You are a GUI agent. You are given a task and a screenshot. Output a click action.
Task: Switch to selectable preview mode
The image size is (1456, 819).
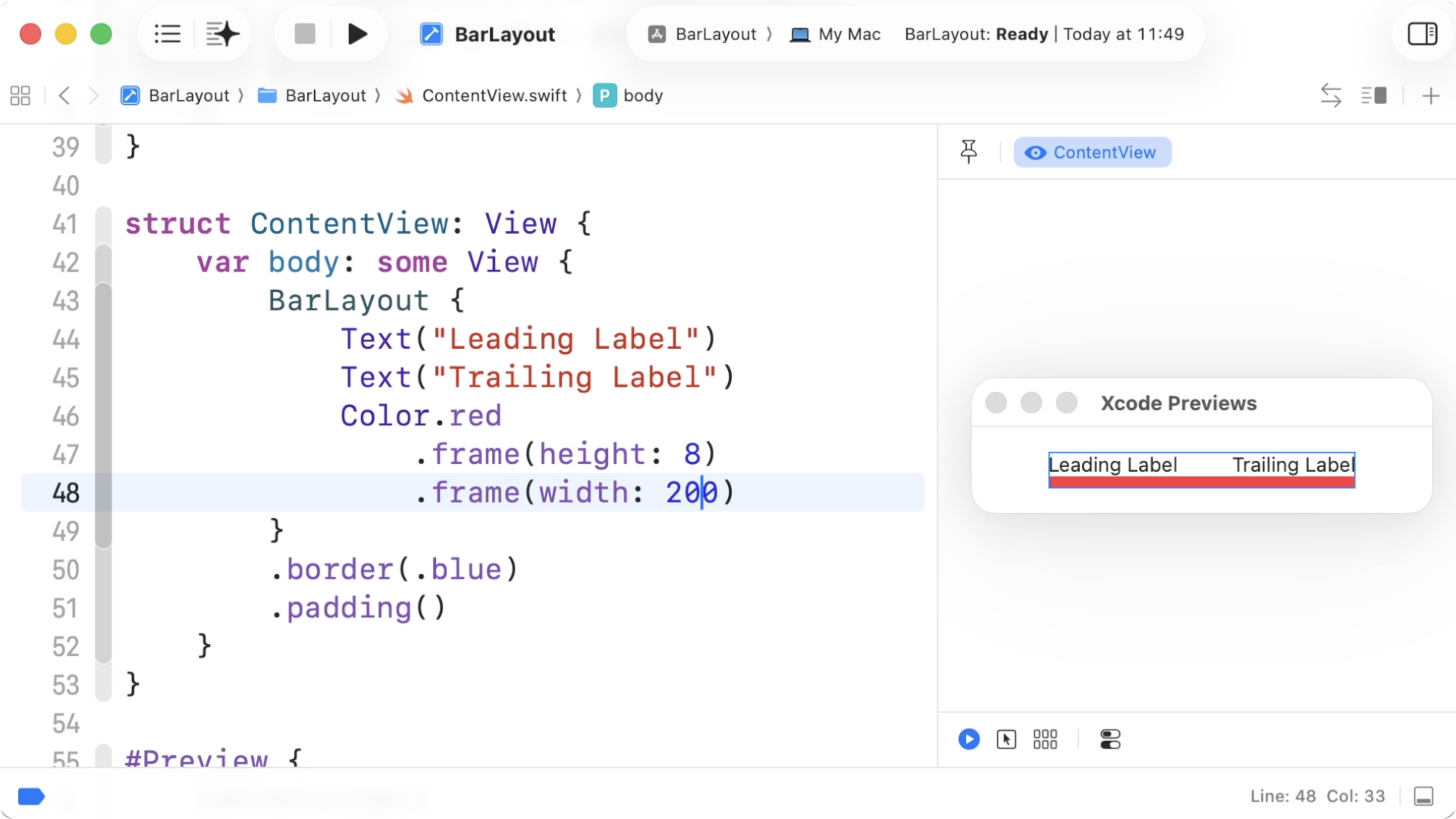pos(1007,739)
